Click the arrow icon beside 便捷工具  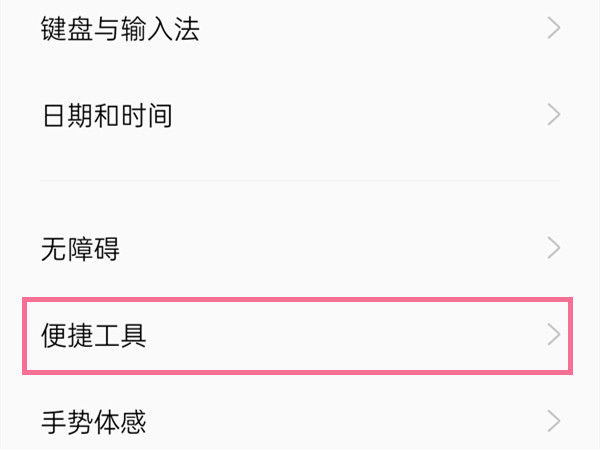pos(554,334)
